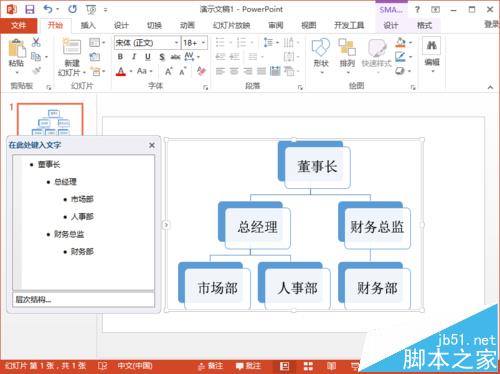Click the Copy icon in clipboard group
Screen dimensions: 500x374
click(x=36, y=57)
